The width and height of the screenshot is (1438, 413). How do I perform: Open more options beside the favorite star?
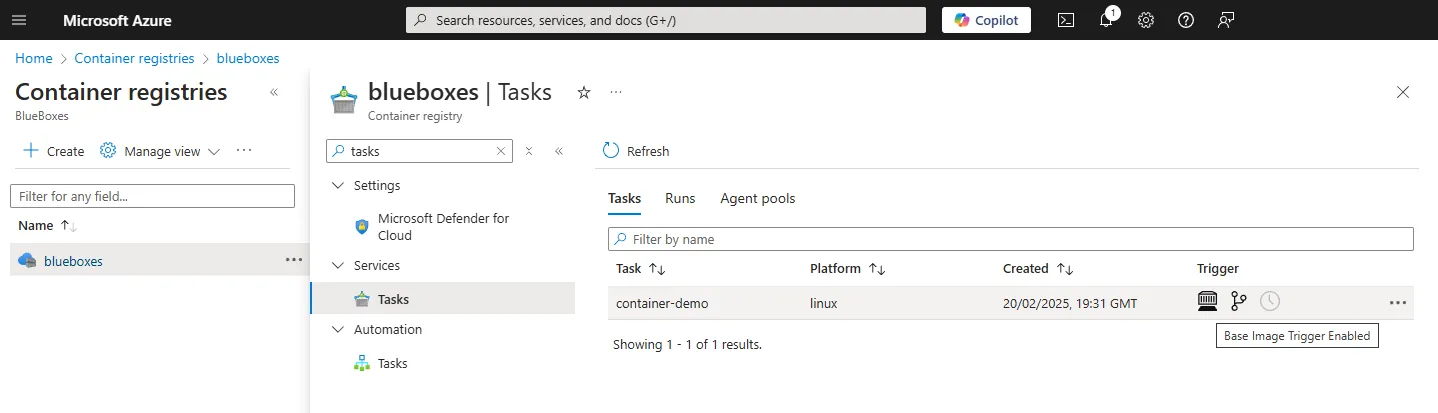pos(616,92)
